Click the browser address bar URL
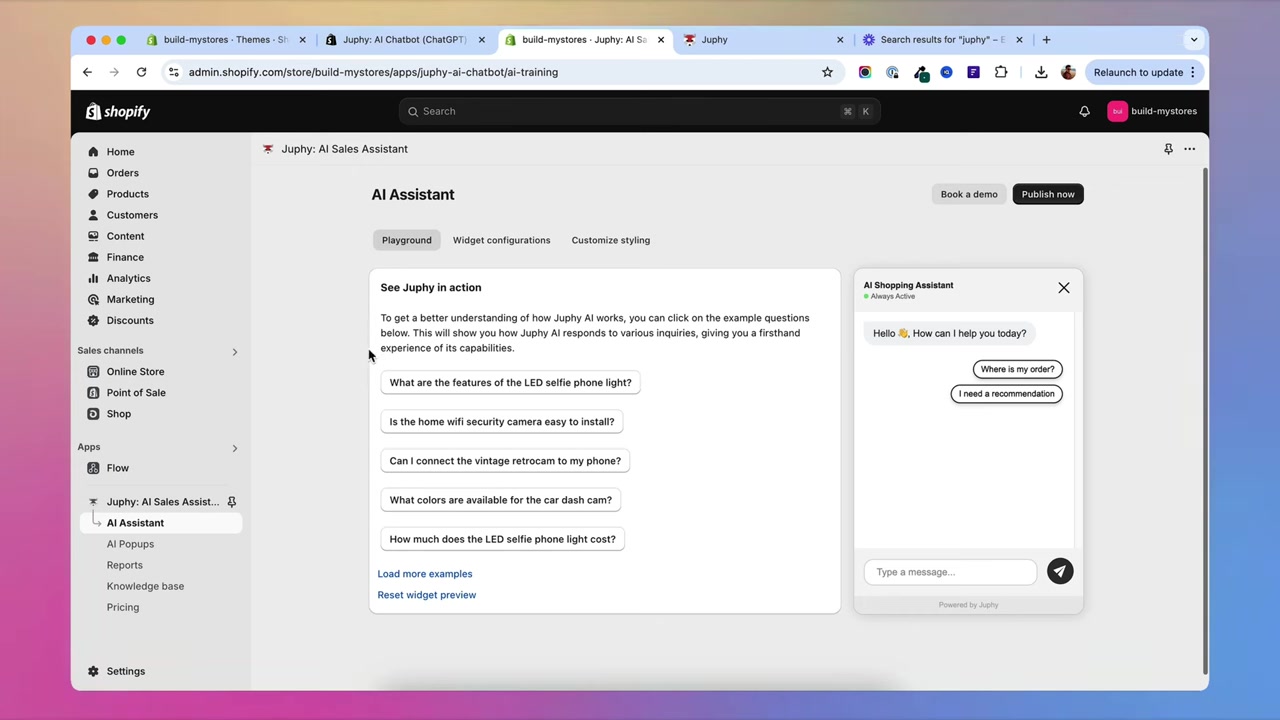This screenshot has height=720, width=1280. click(x=373, y=72)
